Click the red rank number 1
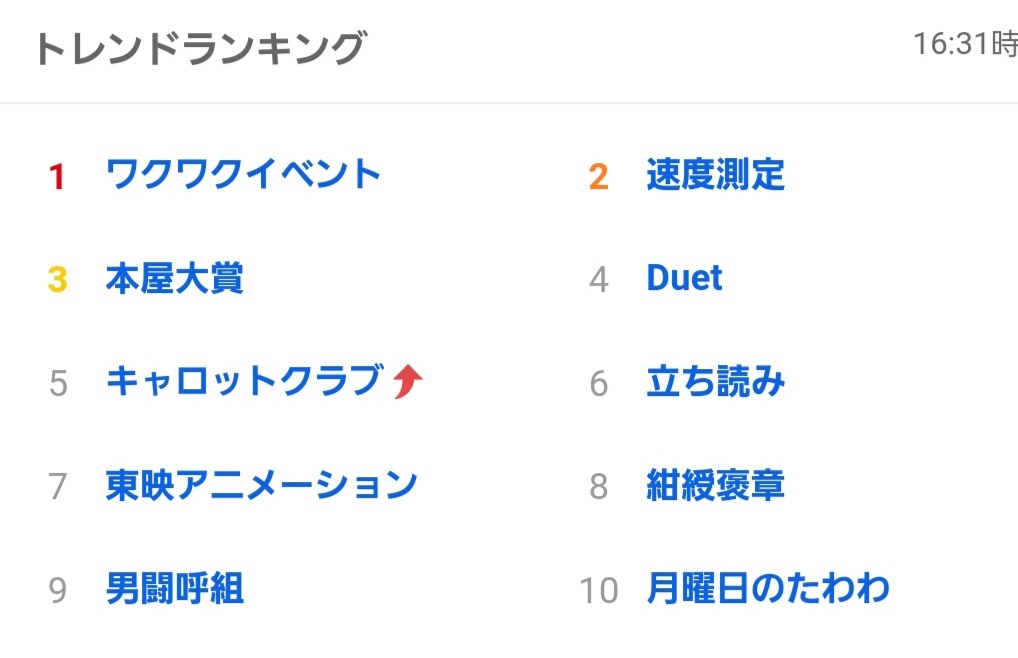The width and height of the screenshot is (1018, 658). coord(57,177)
